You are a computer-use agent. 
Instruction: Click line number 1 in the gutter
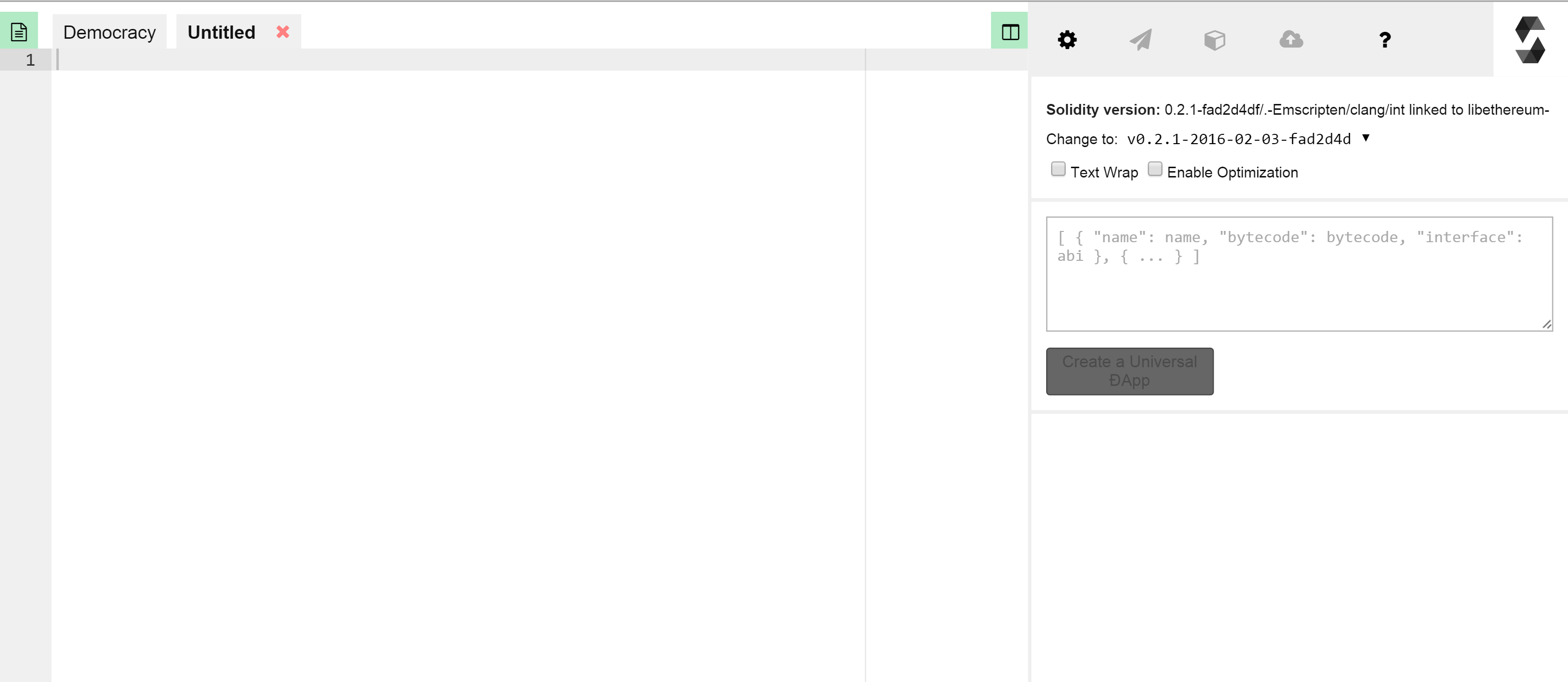[x=30, y=60]
